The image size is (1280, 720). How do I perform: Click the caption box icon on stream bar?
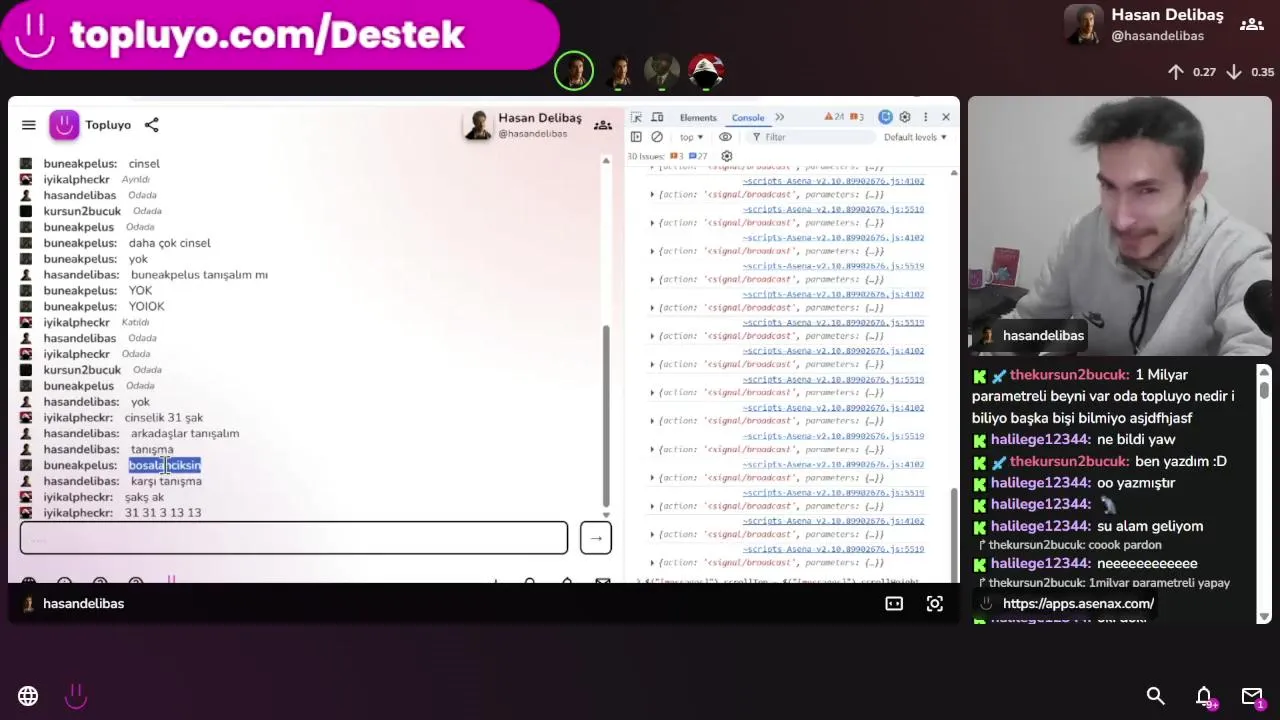[894, 603]
